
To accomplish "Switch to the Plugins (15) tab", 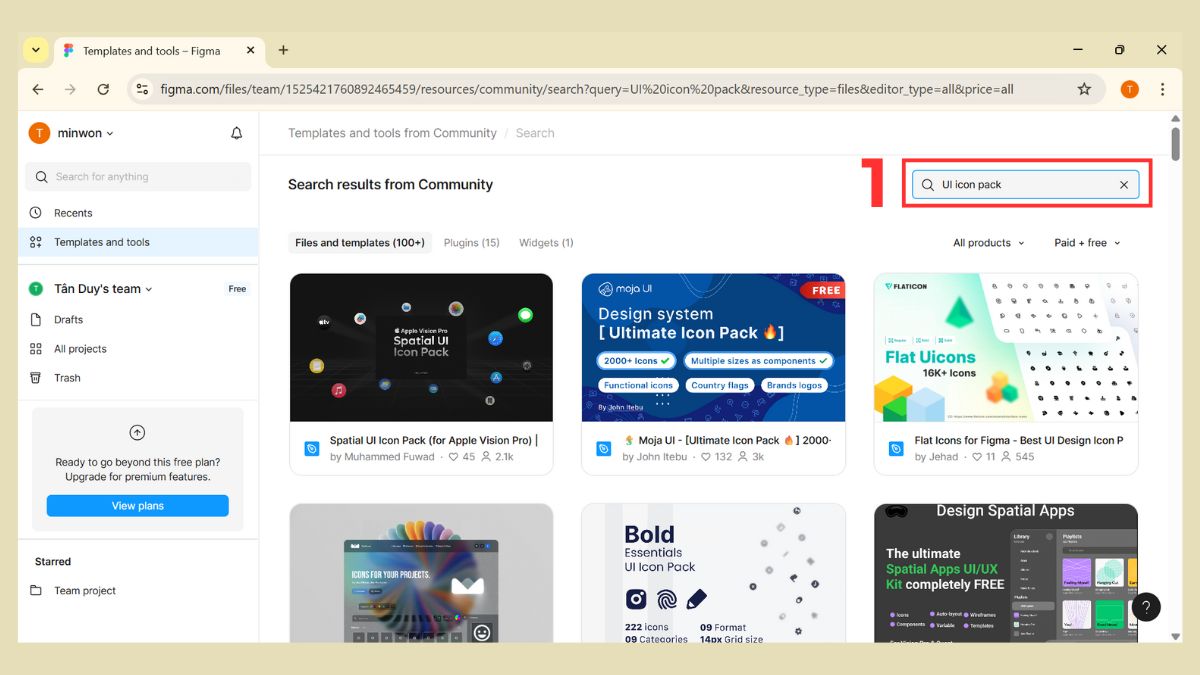I will pos(472,243).
